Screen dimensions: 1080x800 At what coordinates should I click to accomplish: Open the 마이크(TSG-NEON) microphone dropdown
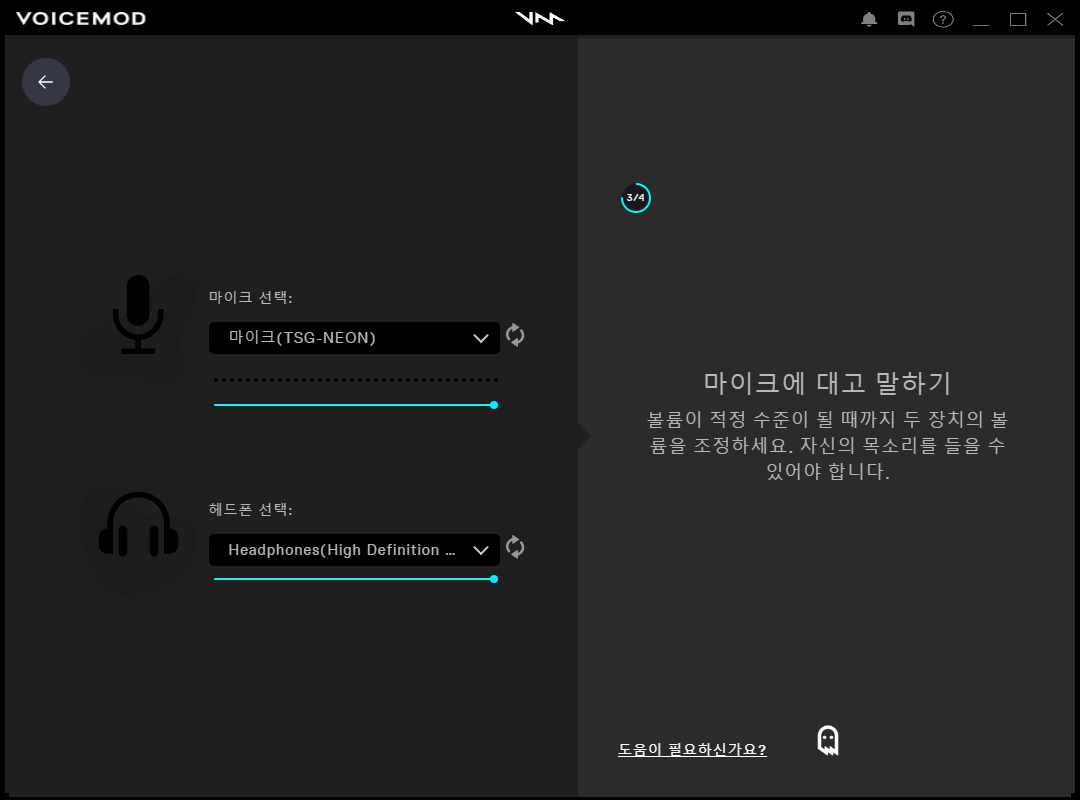(354, 338)
